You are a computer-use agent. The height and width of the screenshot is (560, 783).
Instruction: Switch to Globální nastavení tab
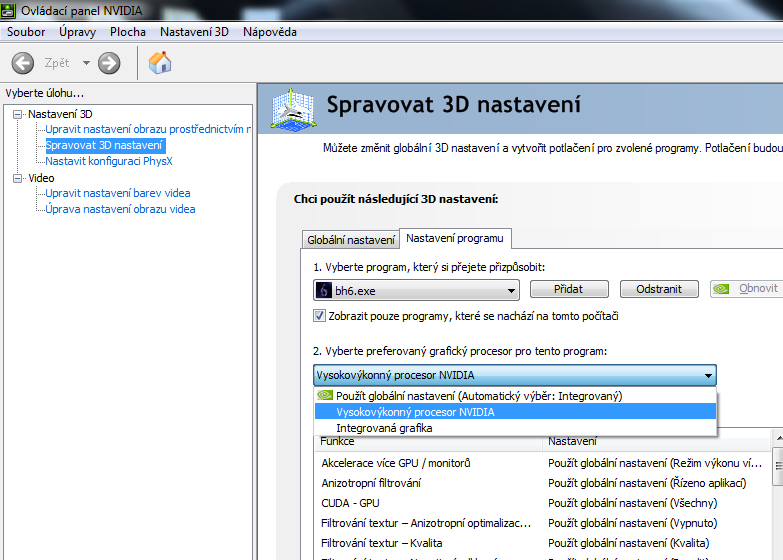(351, 240)
